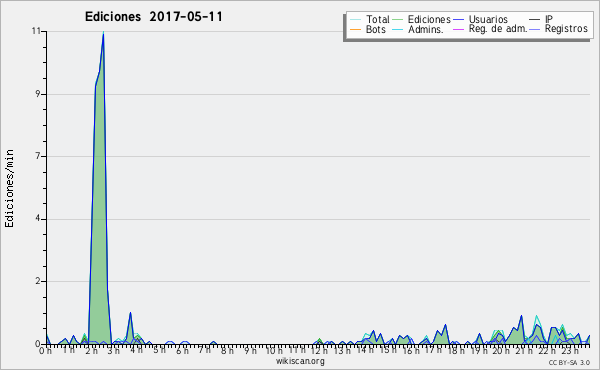Click the y-axis value 11
This screenshot has width=600, height=370.
point(36,31)
